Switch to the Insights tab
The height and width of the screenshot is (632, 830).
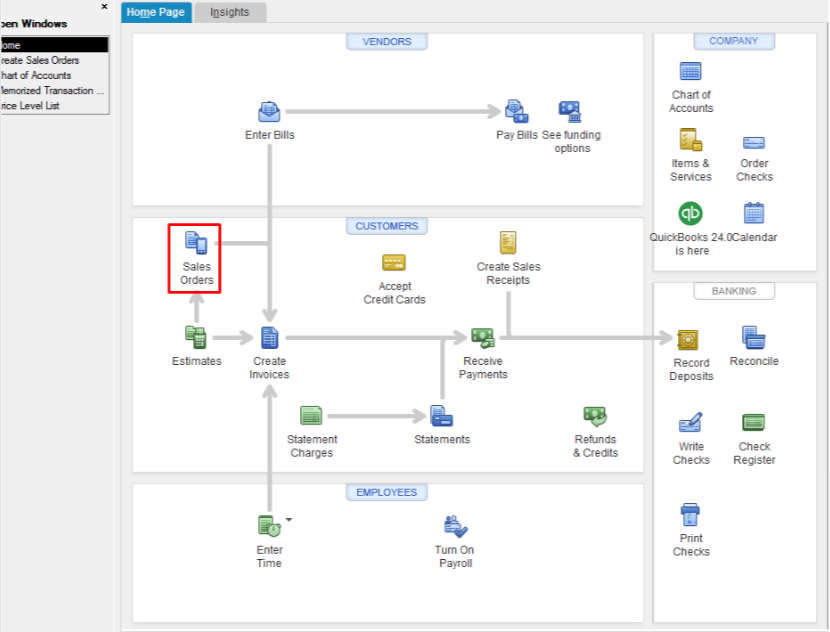[229, 12]
